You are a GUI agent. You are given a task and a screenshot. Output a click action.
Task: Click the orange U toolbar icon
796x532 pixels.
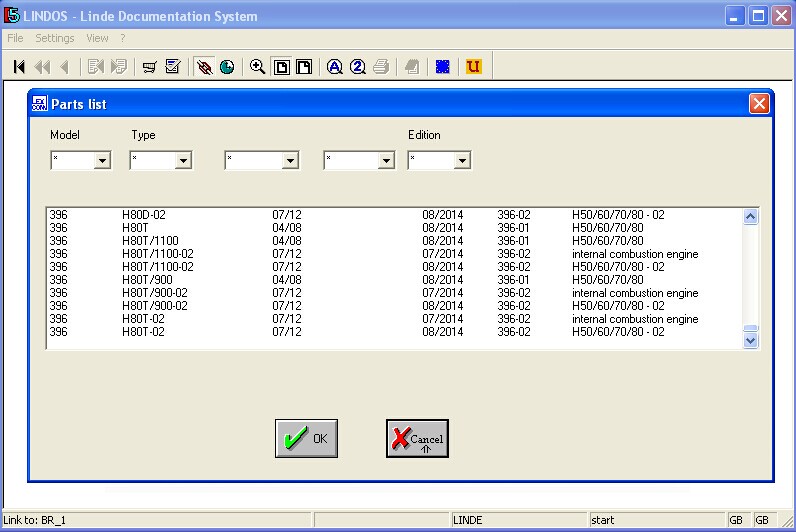pos(473,66)
